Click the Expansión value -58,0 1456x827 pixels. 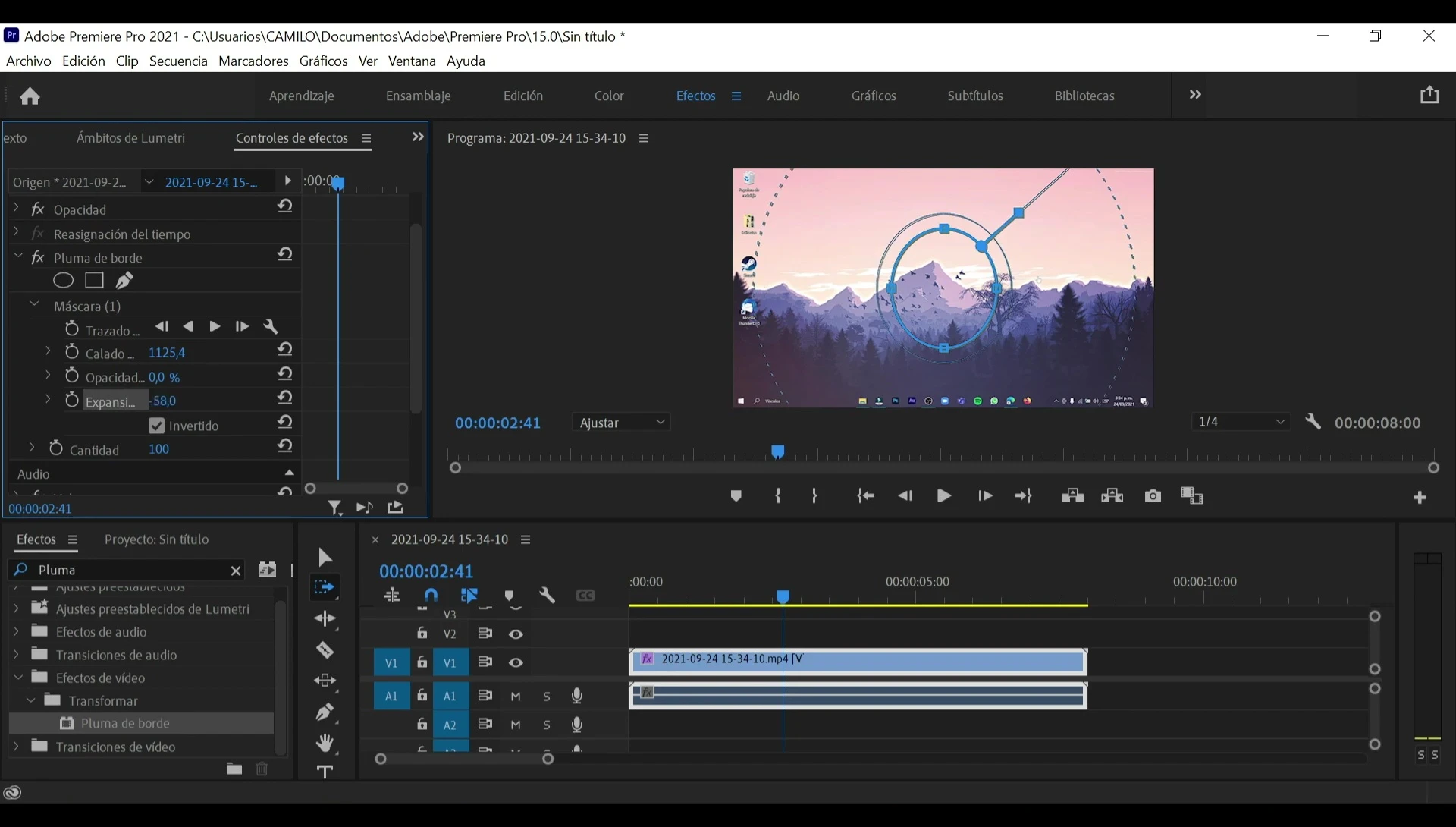[x=164, y=401]
